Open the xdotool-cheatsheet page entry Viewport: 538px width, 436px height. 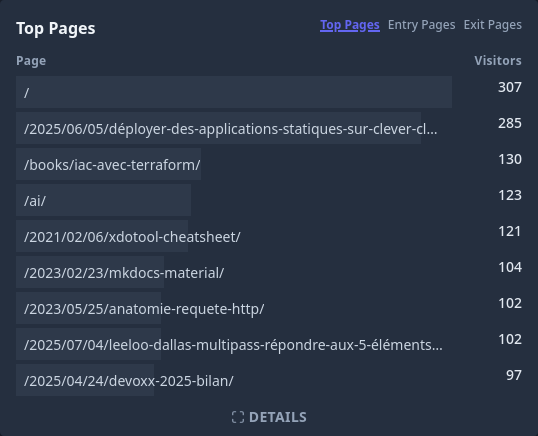coord(132,237)
